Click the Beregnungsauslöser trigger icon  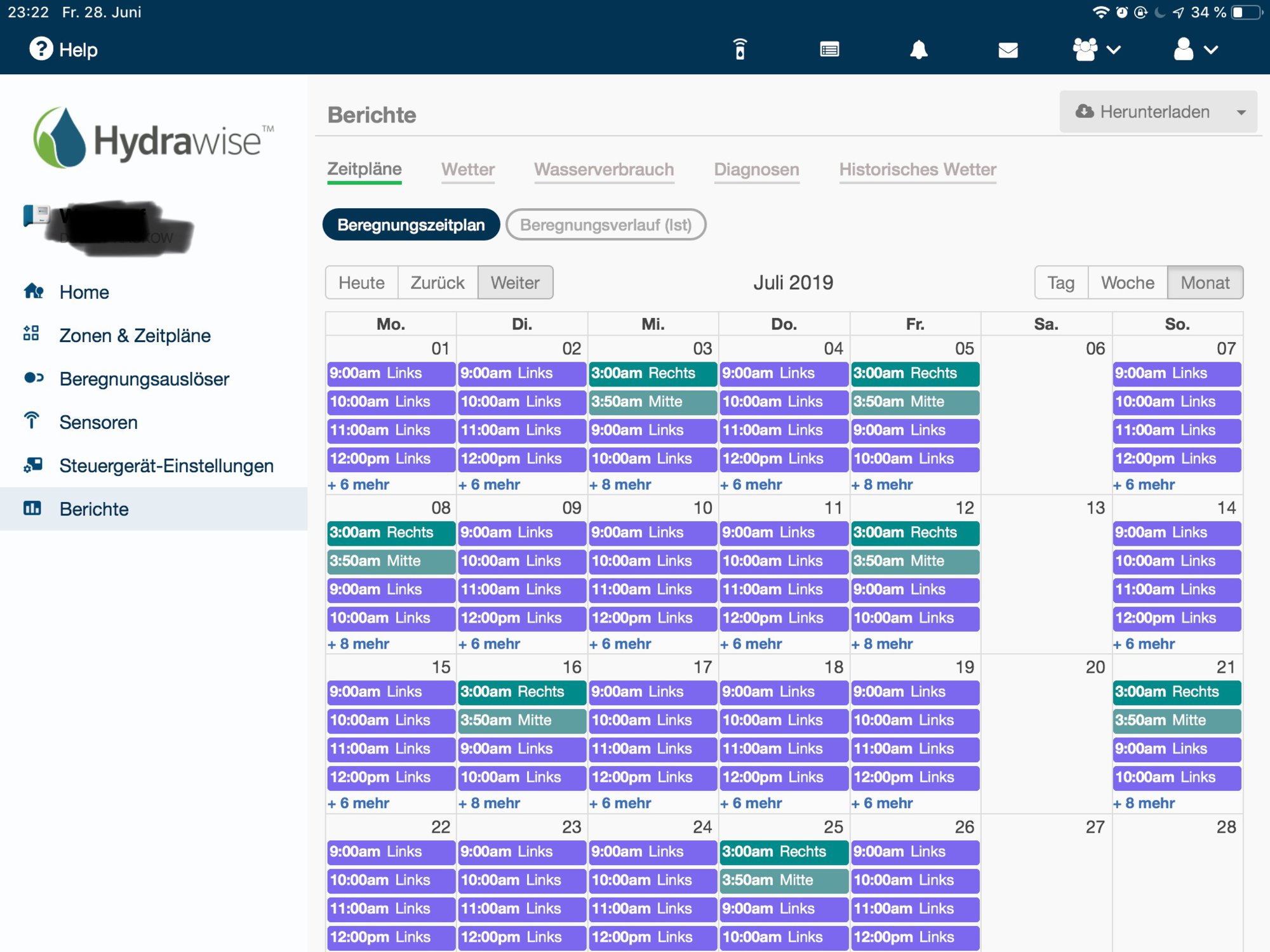34,378
